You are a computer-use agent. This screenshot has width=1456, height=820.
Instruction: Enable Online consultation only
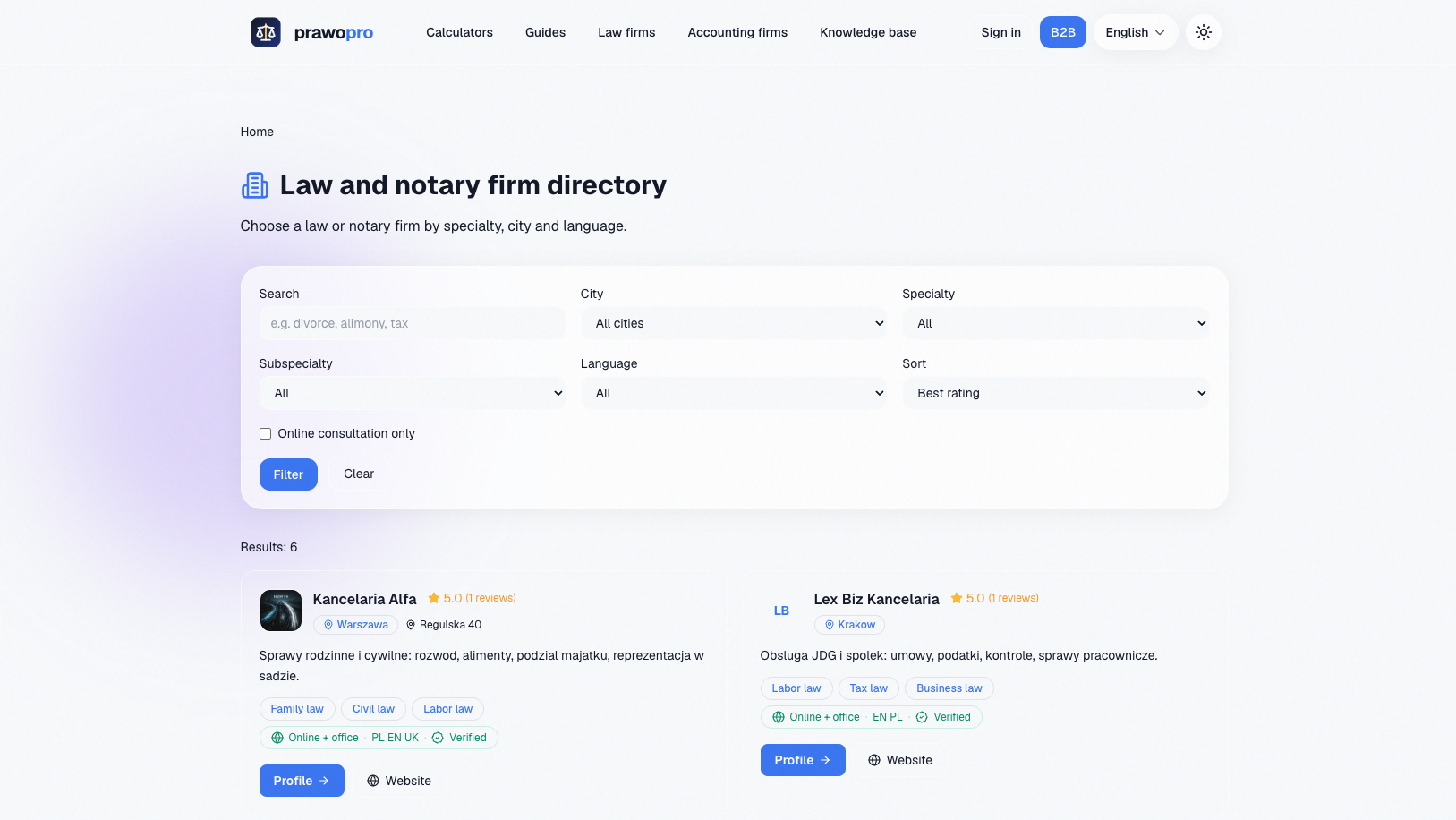tap(265, 433)
